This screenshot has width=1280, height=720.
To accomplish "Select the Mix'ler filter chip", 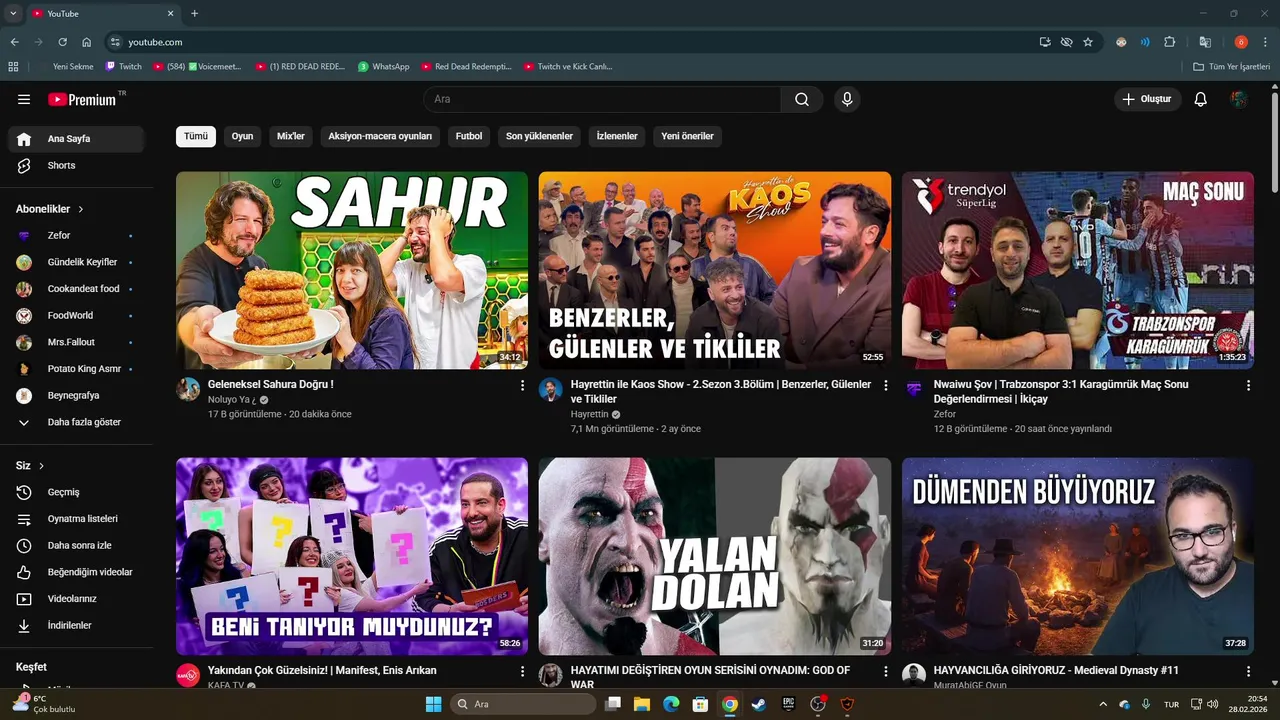I will coord(291,136).
